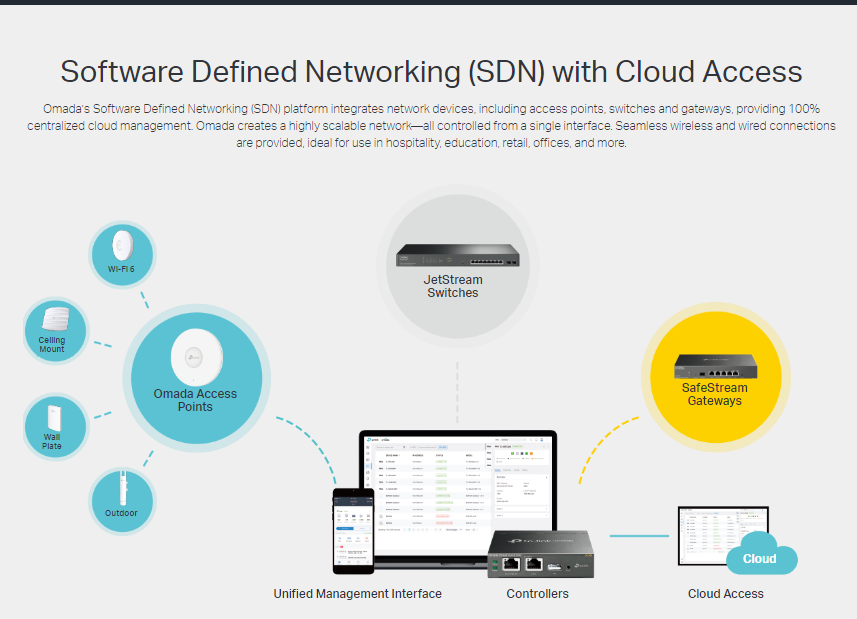Click the blue Cloud icon
The height and width of the screenshot is (619, 857).
[762, 553]
